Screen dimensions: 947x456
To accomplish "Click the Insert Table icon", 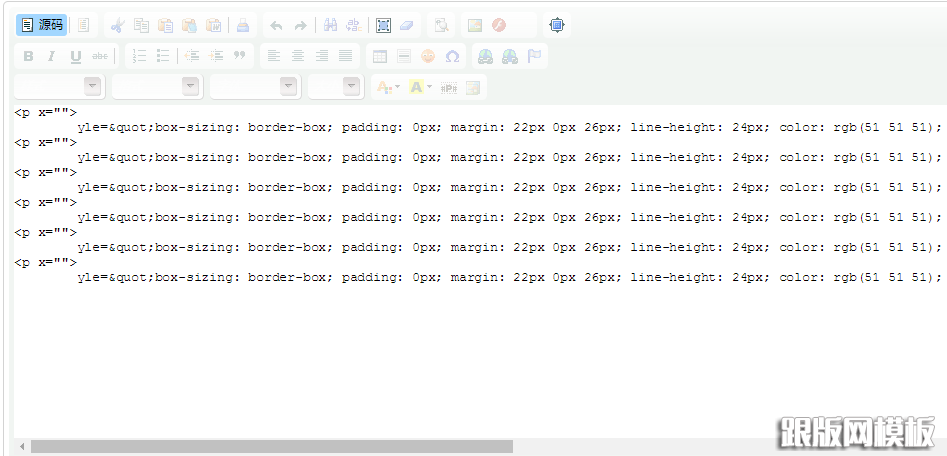I will 380,56.
